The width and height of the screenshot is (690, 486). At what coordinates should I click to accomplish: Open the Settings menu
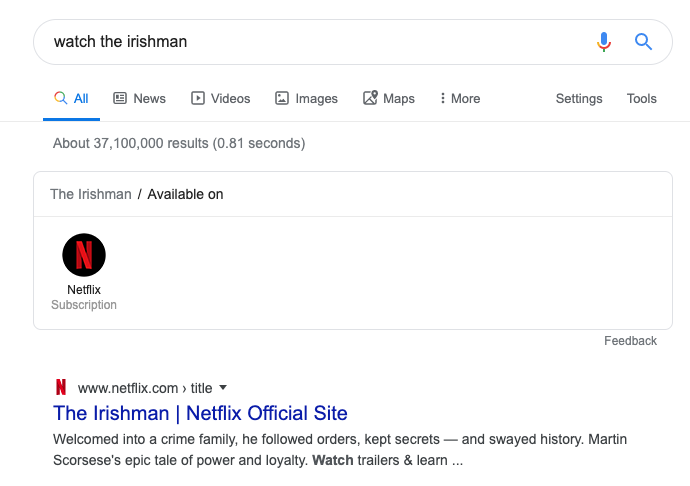pos(579,98)
